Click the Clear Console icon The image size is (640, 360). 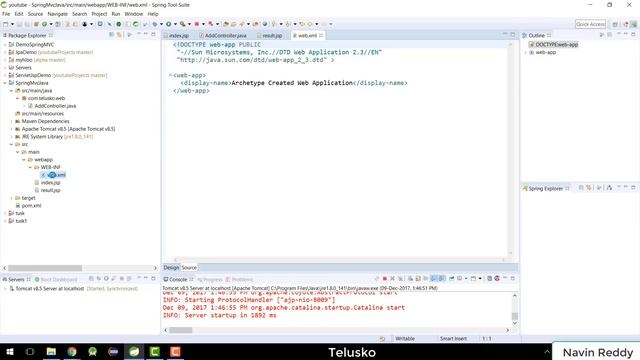pyautogui.click(x=410, y=279)
